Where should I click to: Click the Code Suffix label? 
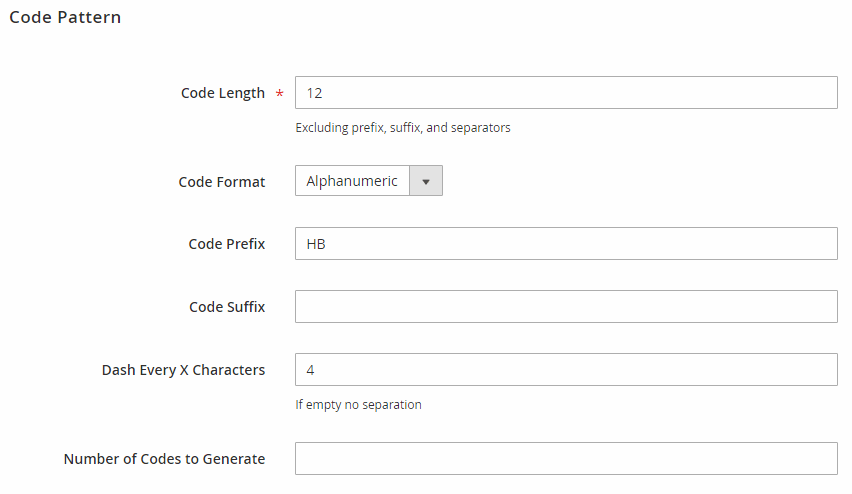227,307
